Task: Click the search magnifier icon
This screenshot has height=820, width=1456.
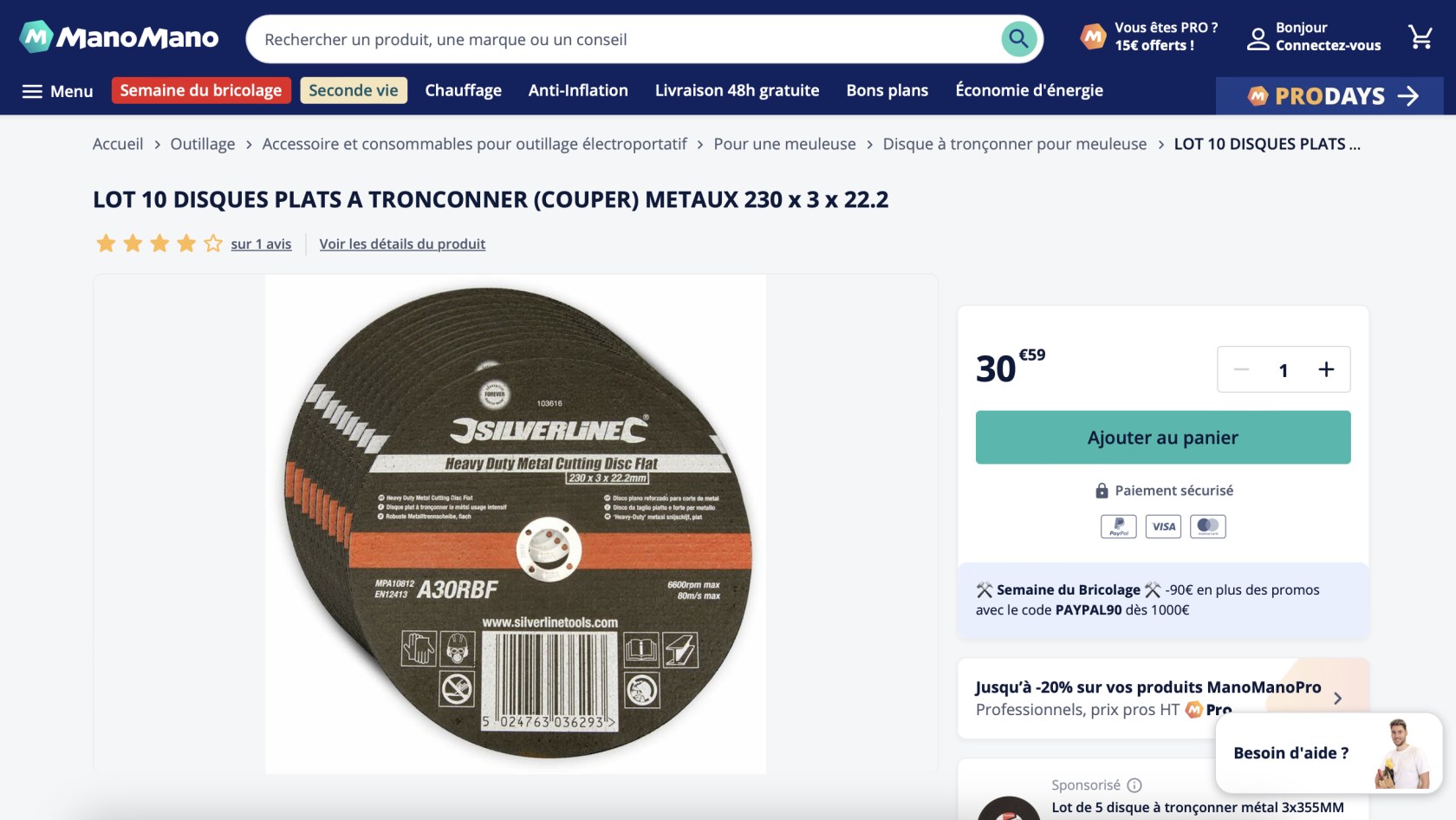Action: click(1019, 39)
